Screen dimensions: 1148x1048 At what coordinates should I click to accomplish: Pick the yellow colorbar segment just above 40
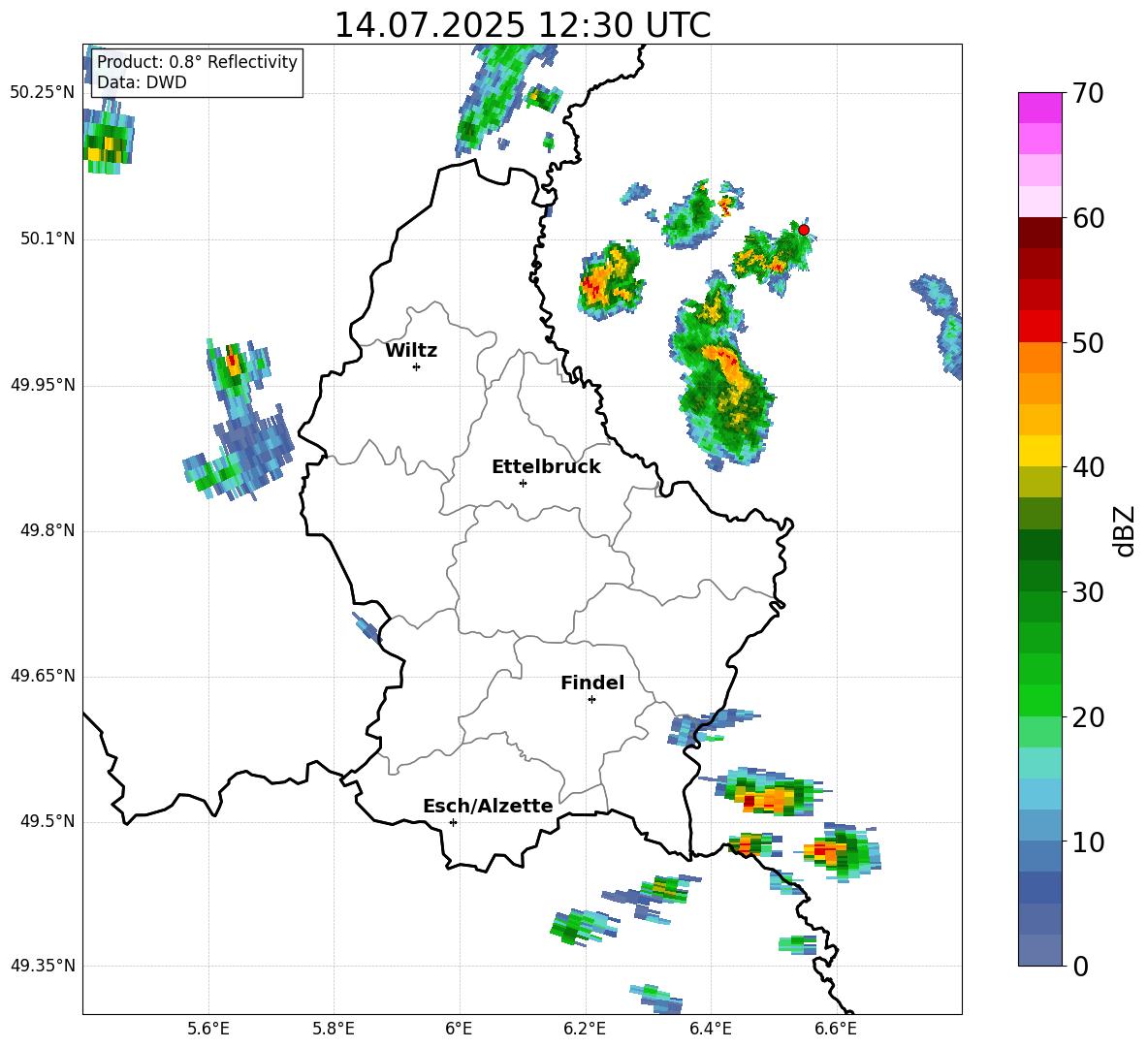coord(1039,451)
